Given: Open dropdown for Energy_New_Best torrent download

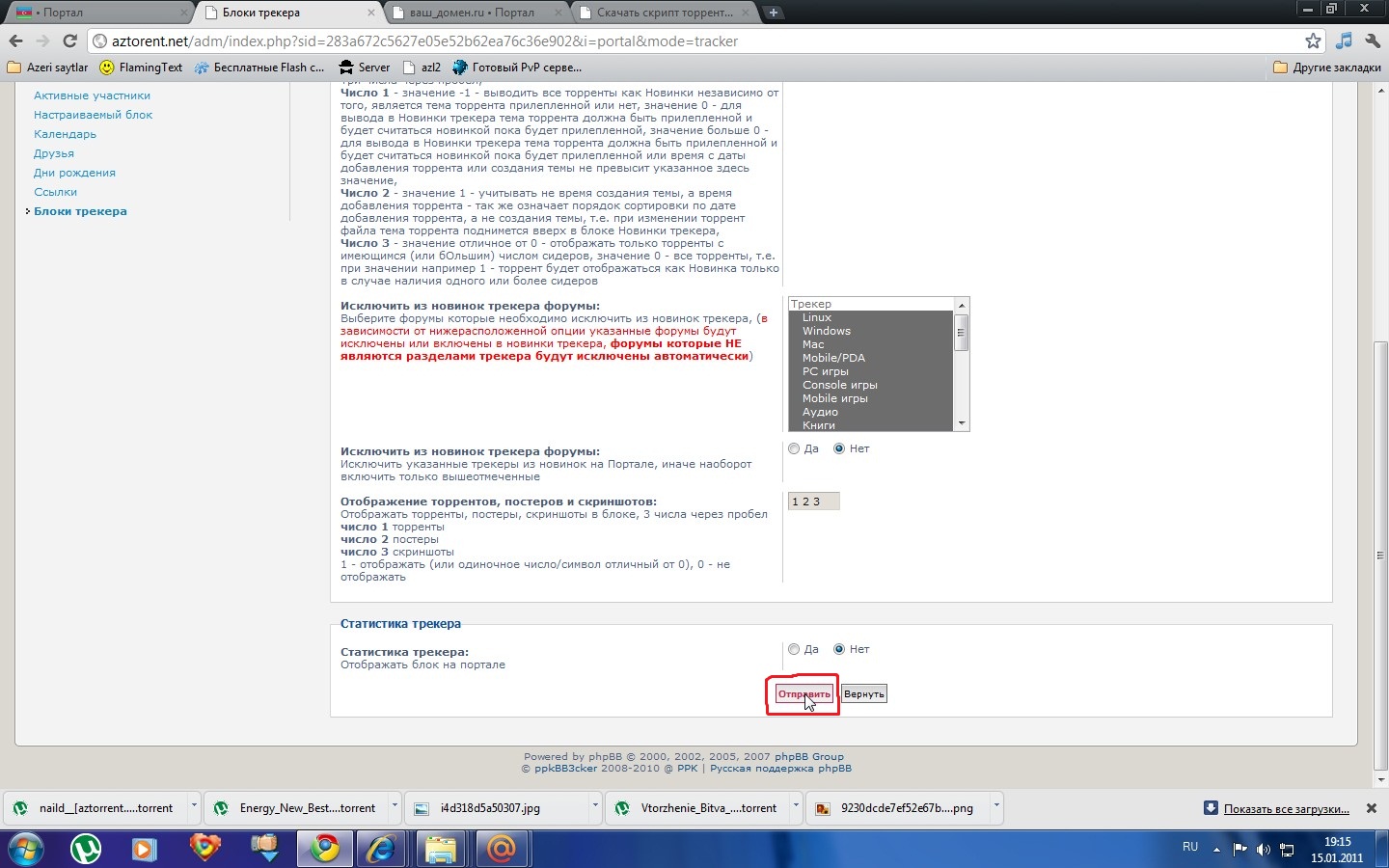Looking at the screenshot, I should [x=395, y=808].
